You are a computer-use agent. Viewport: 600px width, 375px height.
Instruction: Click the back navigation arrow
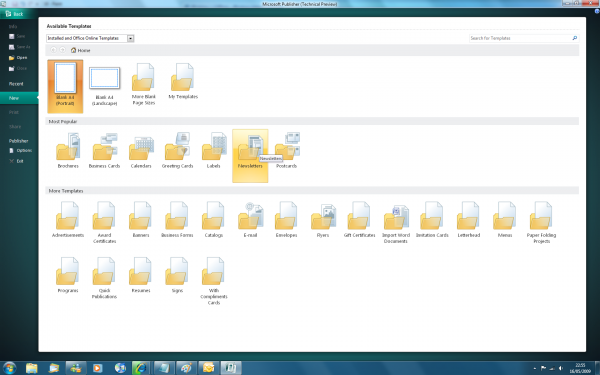pos(54,50)
